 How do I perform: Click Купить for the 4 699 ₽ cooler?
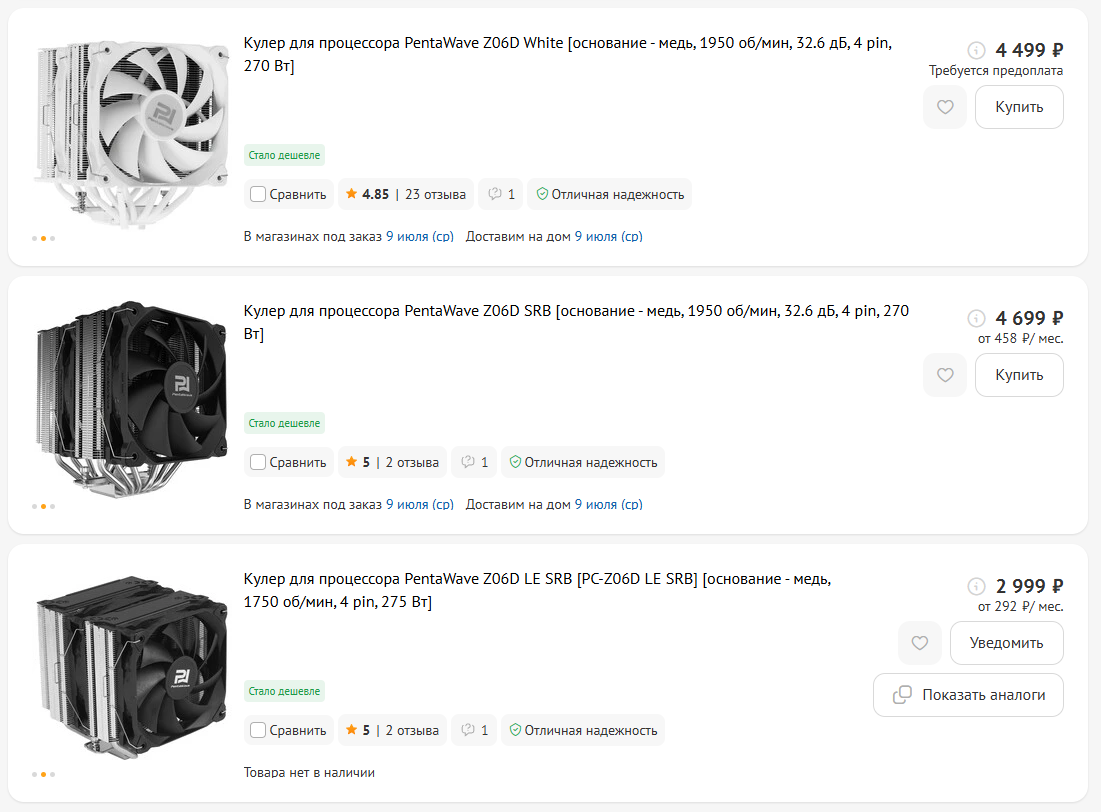[x=1019, y=375]
